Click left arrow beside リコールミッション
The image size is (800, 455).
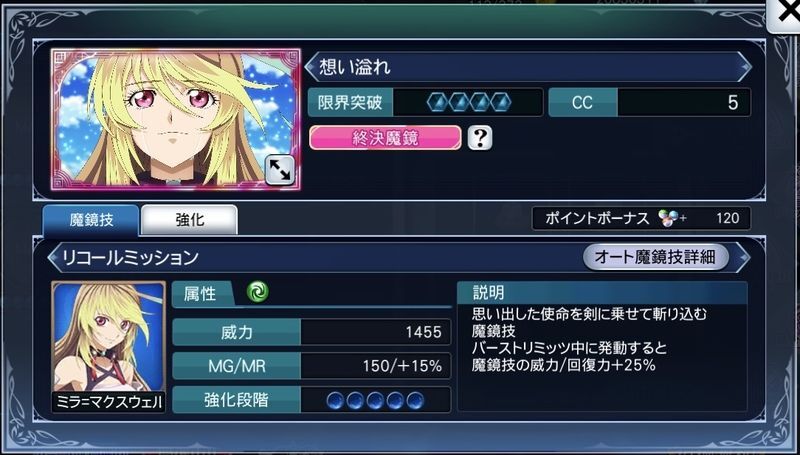point(53,257)
